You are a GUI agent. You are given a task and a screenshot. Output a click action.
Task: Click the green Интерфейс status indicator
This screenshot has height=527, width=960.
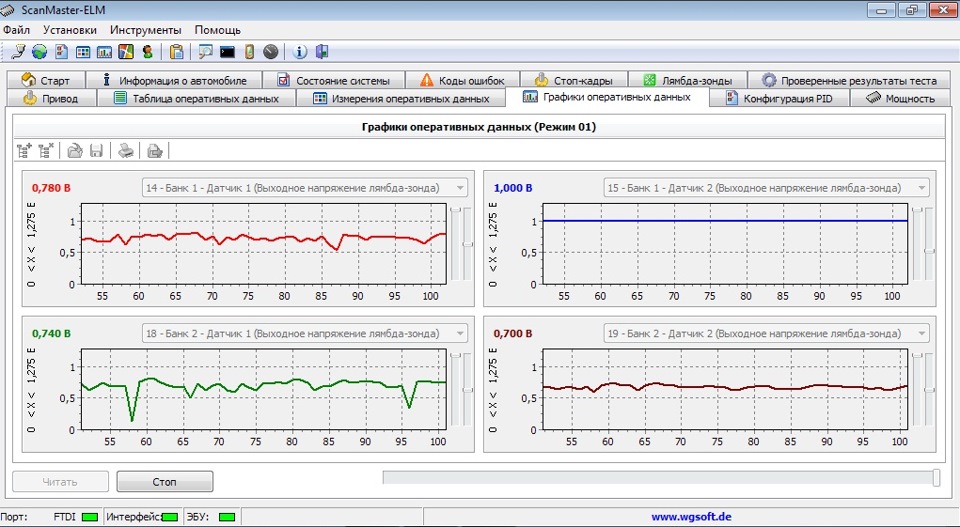pyautogui.click(x=170, y=517)
